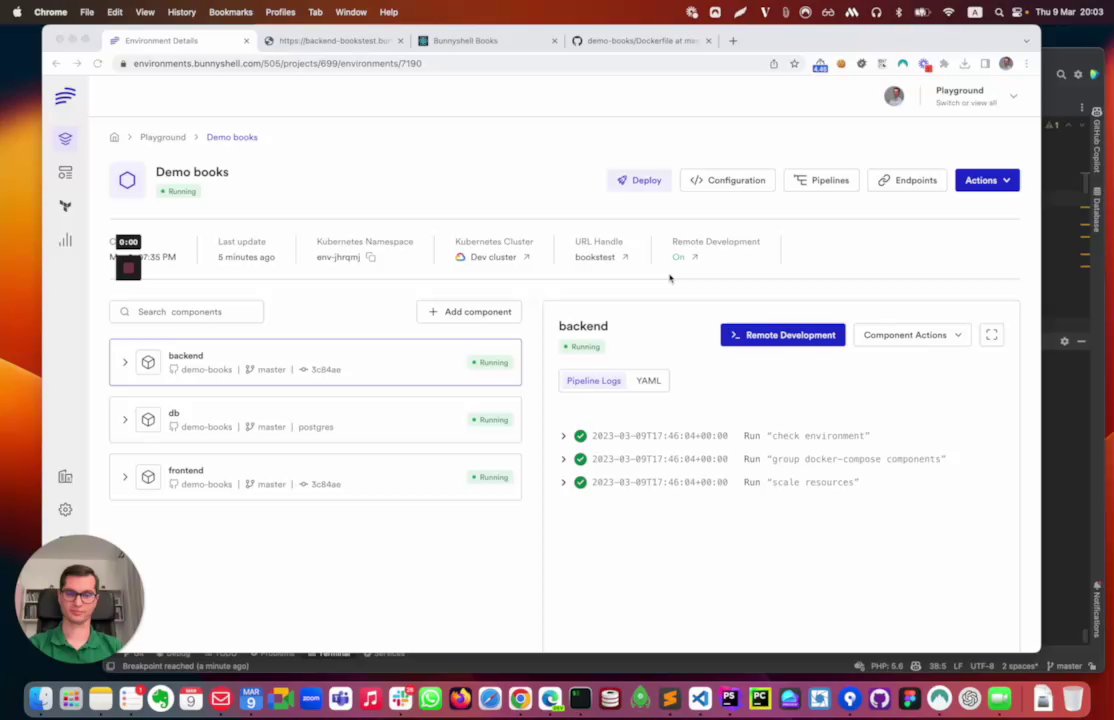Open Pipelines for the environment
Image resolution: width=1114 pixels, height=720 pixels.
coord(821,181)
